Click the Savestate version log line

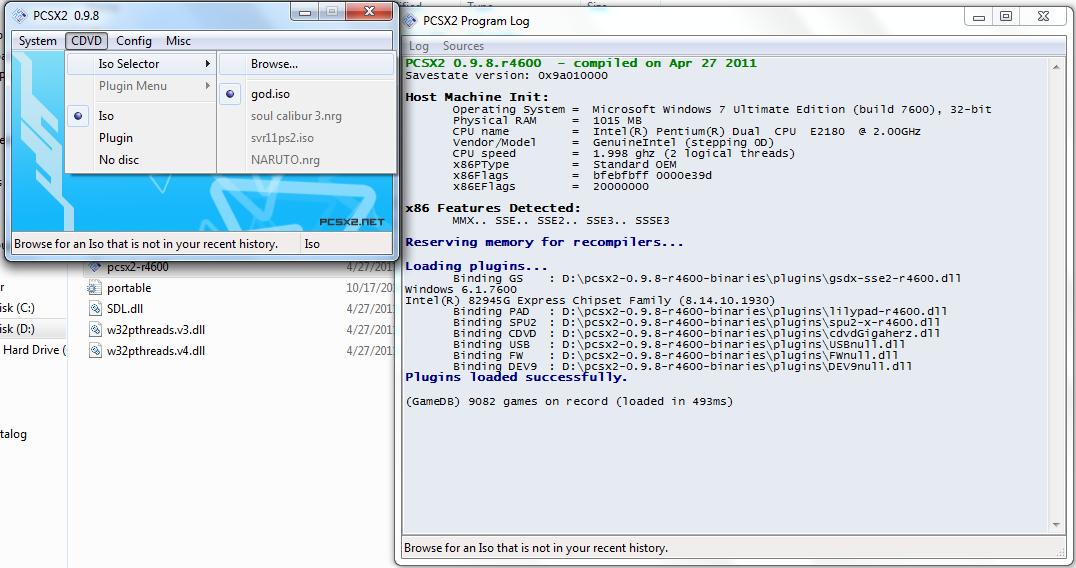(506, 75)
